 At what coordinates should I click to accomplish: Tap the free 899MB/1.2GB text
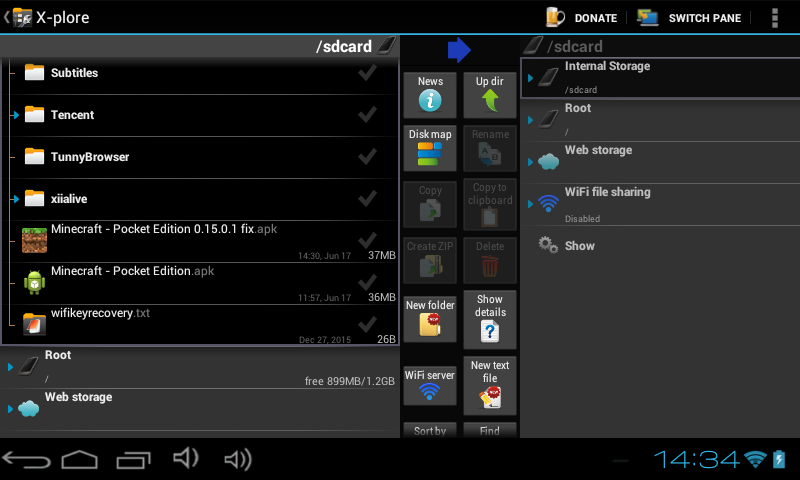click(x=349, y=381)
